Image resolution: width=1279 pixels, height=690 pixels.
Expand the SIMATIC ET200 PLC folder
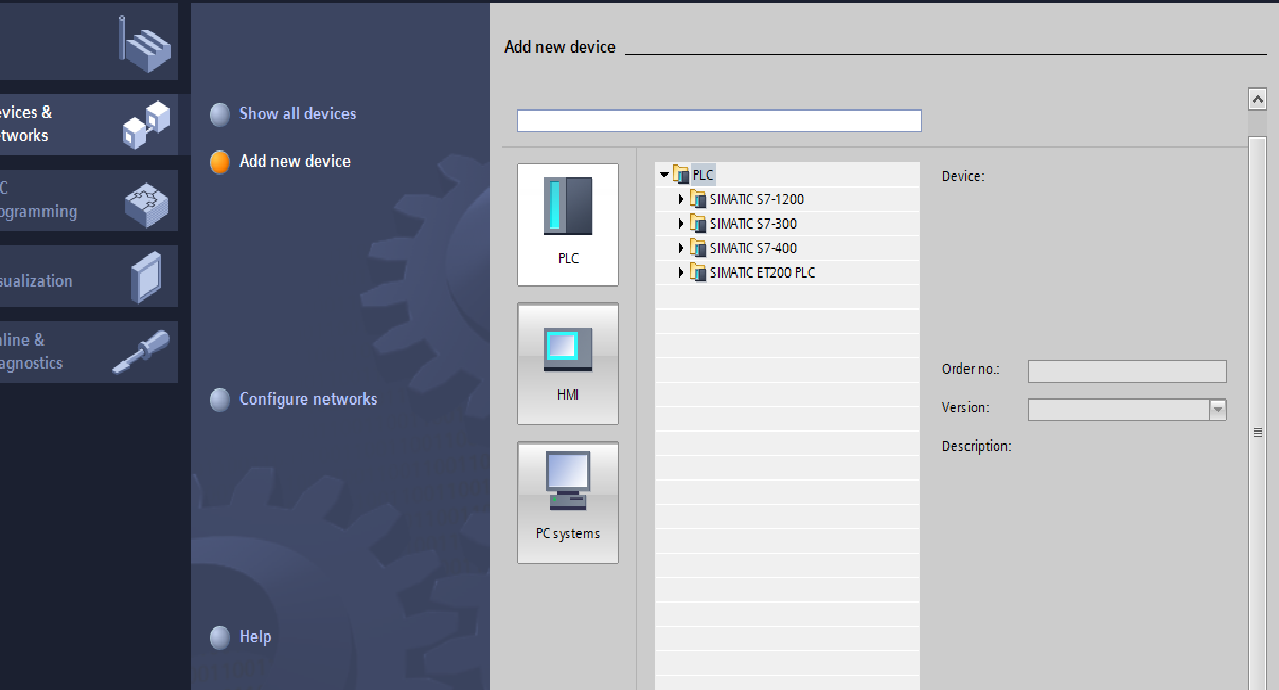click(x=681, y=273)
